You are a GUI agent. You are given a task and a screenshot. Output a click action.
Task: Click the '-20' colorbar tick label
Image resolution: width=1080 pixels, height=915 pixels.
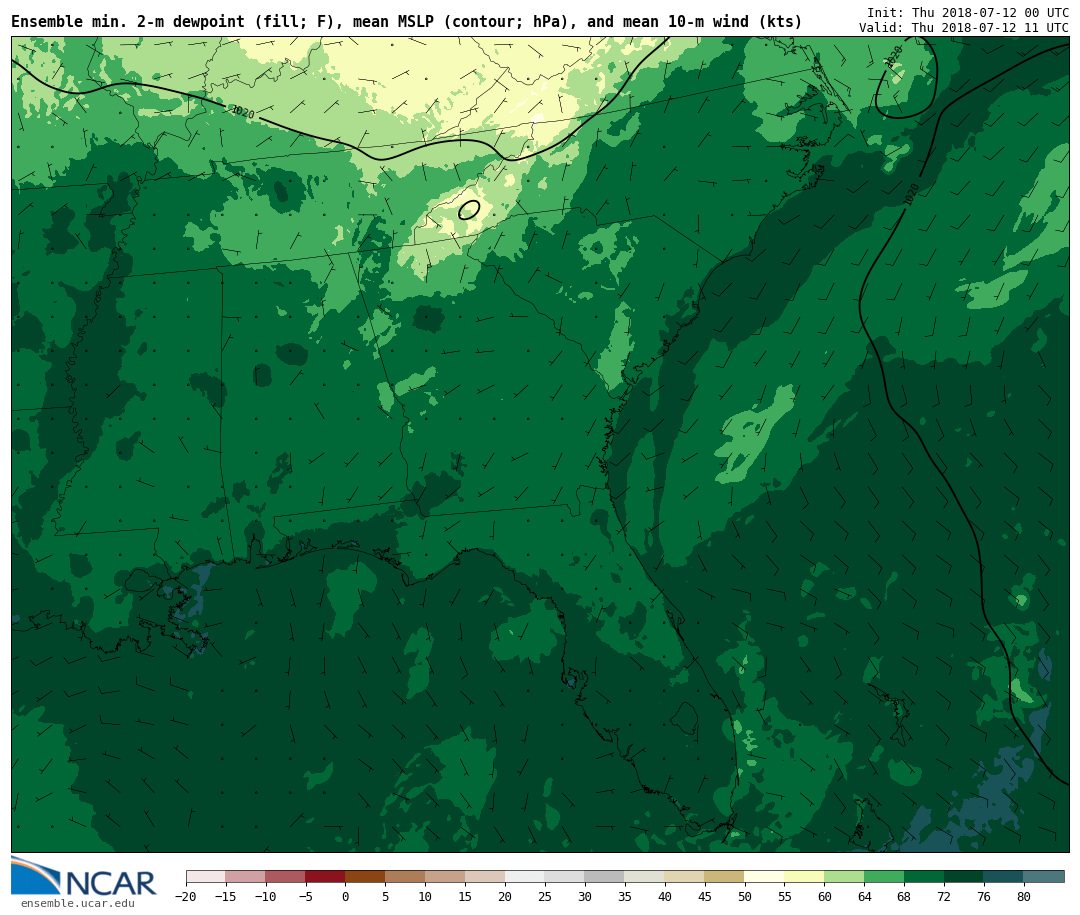(x=185, y=897)
